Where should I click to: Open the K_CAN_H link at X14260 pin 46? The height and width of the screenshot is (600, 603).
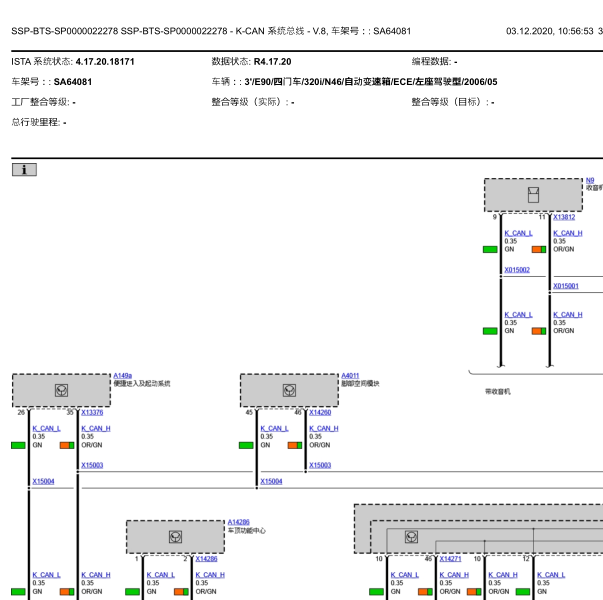324,428
